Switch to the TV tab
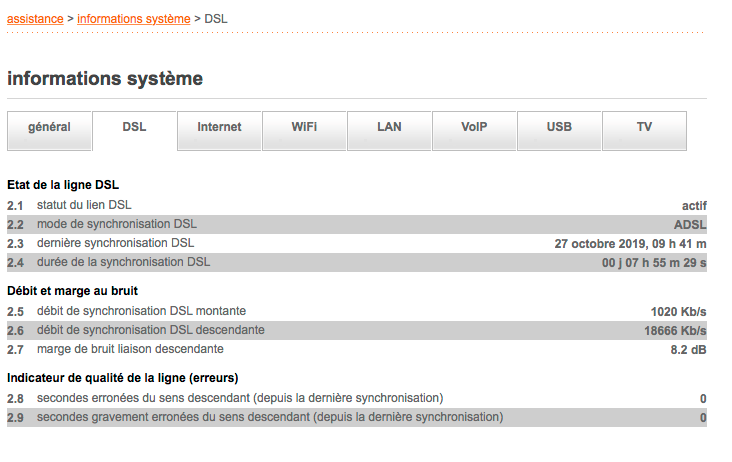The height and width of the screenshot is (462, 732). 644,128
